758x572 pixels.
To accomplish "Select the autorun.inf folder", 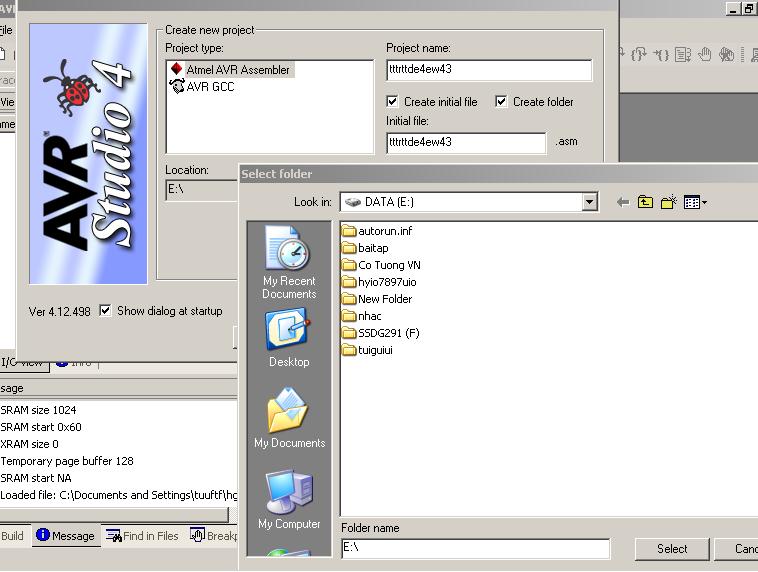I will point(377,231).
